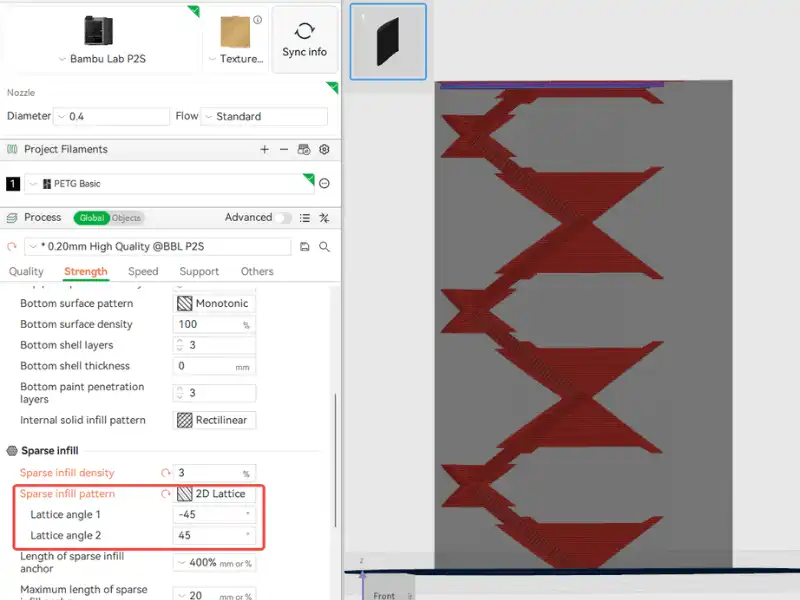The height and width of the screenshot is (600, 800).
Task: Toggle the Advanced settings switch
Action: click(x=285, y=218)
